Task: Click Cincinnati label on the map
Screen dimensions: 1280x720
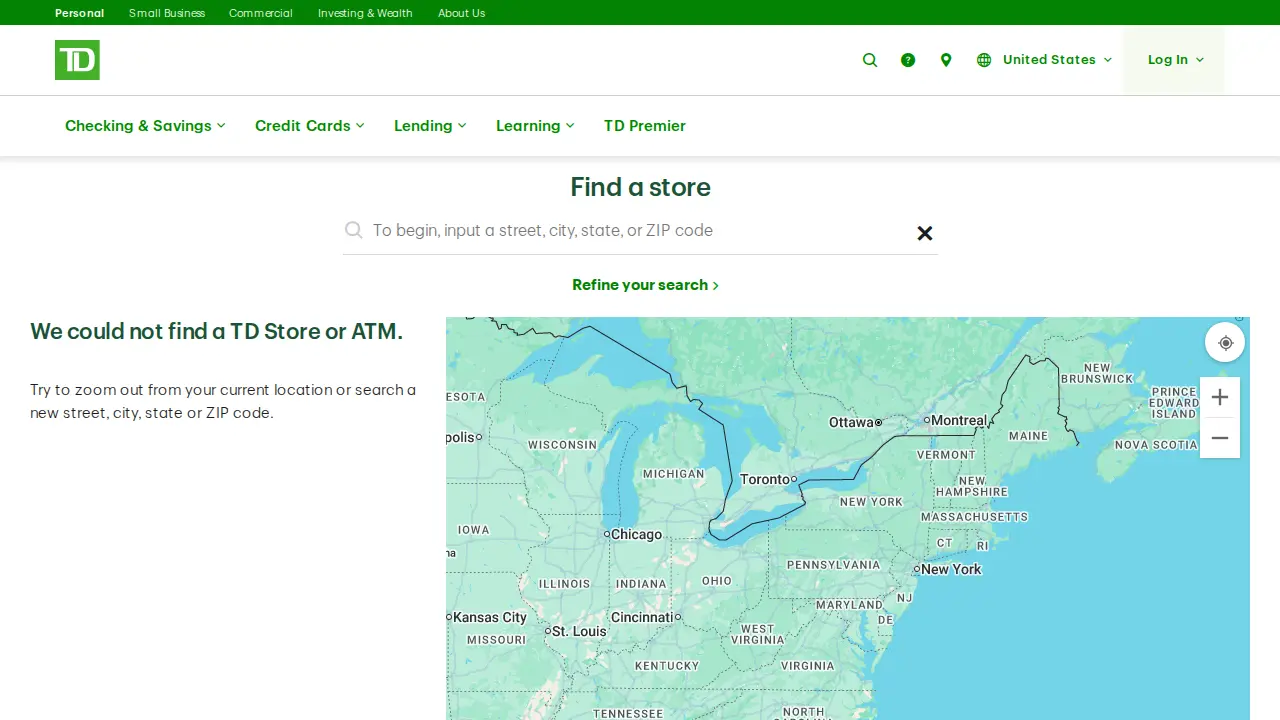Action: coord(642,617)
